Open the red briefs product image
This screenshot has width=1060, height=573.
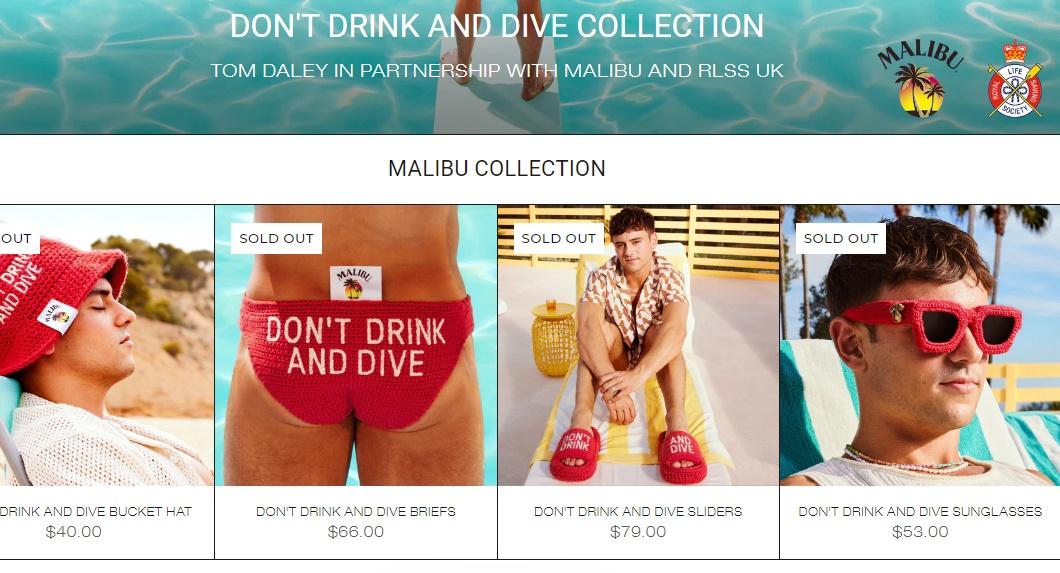[x=356, y=345]
